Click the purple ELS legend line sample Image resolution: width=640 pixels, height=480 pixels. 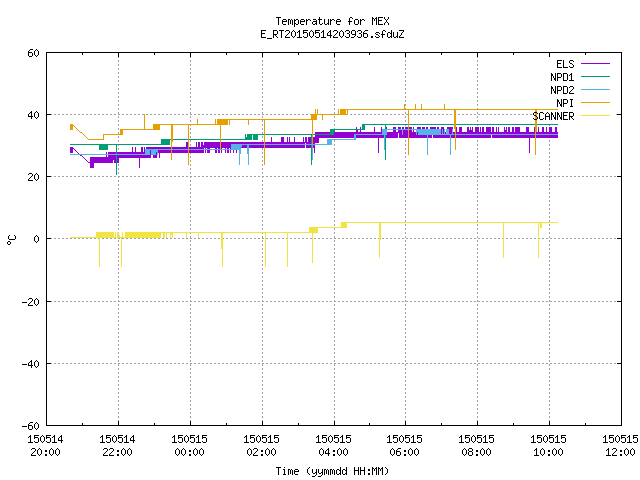pos(595,64)
